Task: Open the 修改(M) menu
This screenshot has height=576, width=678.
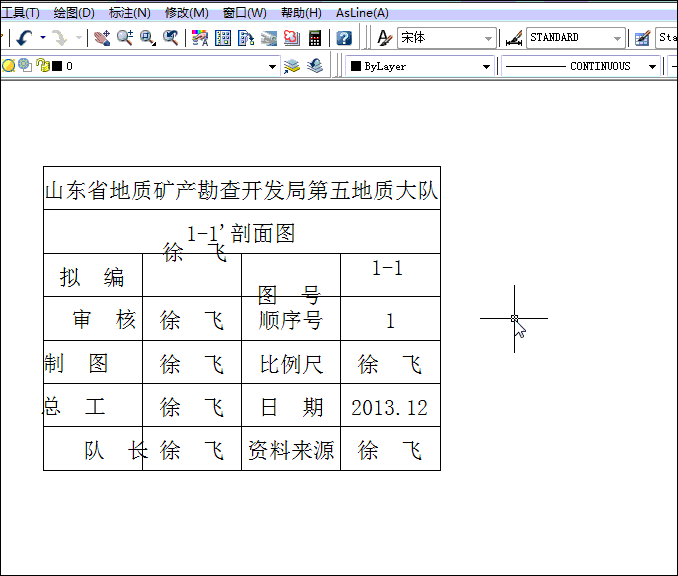Action: [x=186, y=12]
